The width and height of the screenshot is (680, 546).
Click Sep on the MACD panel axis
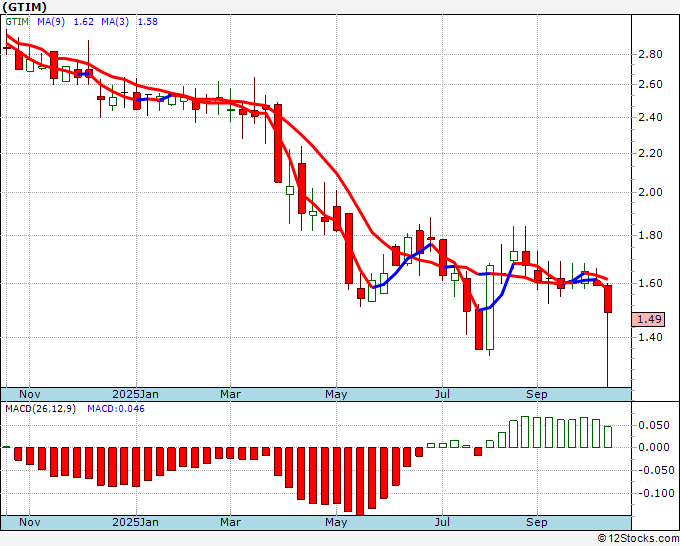point(536,522)
